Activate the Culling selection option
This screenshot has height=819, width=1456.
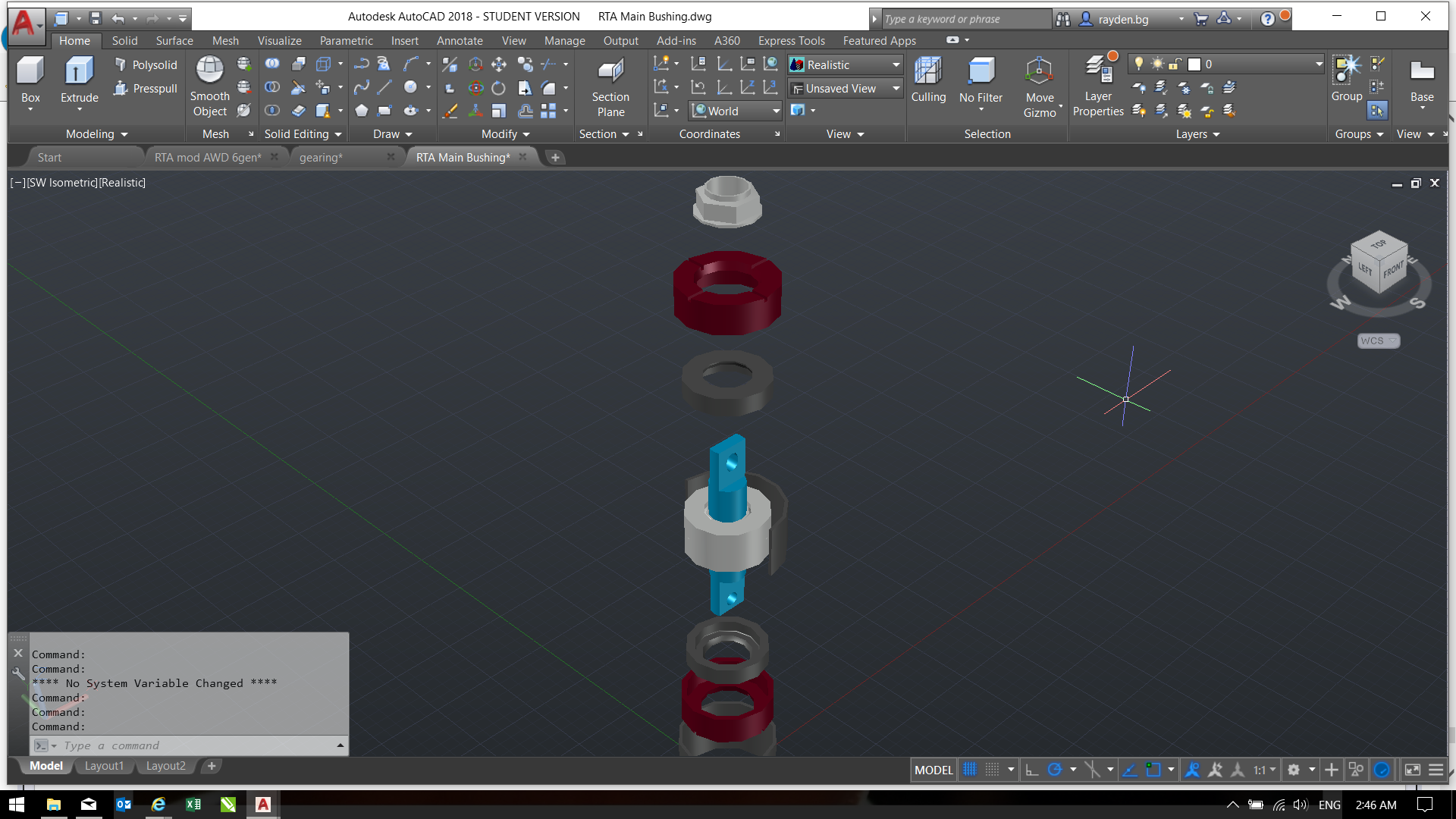click(x=928, y=71)
